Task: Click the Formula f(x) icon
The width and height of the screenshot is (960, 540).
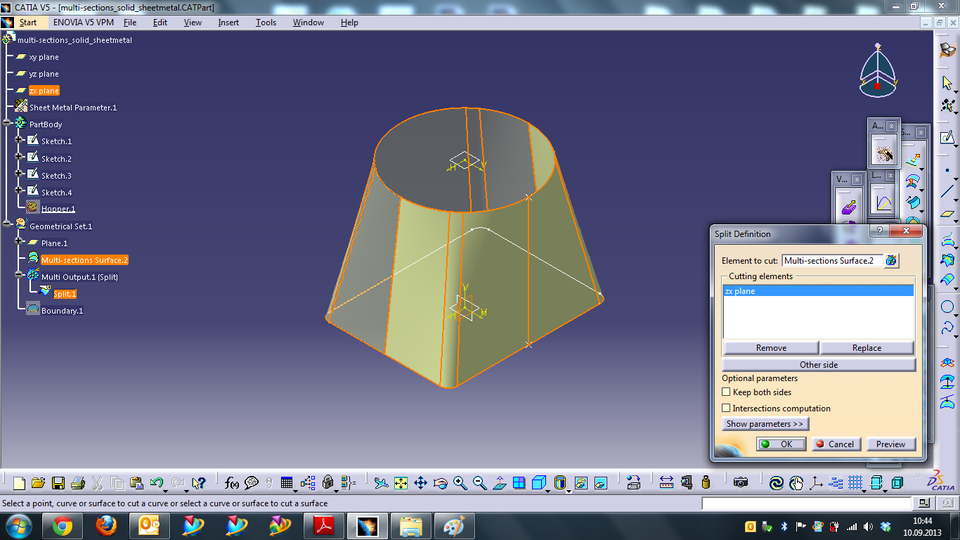Action: 232,483
